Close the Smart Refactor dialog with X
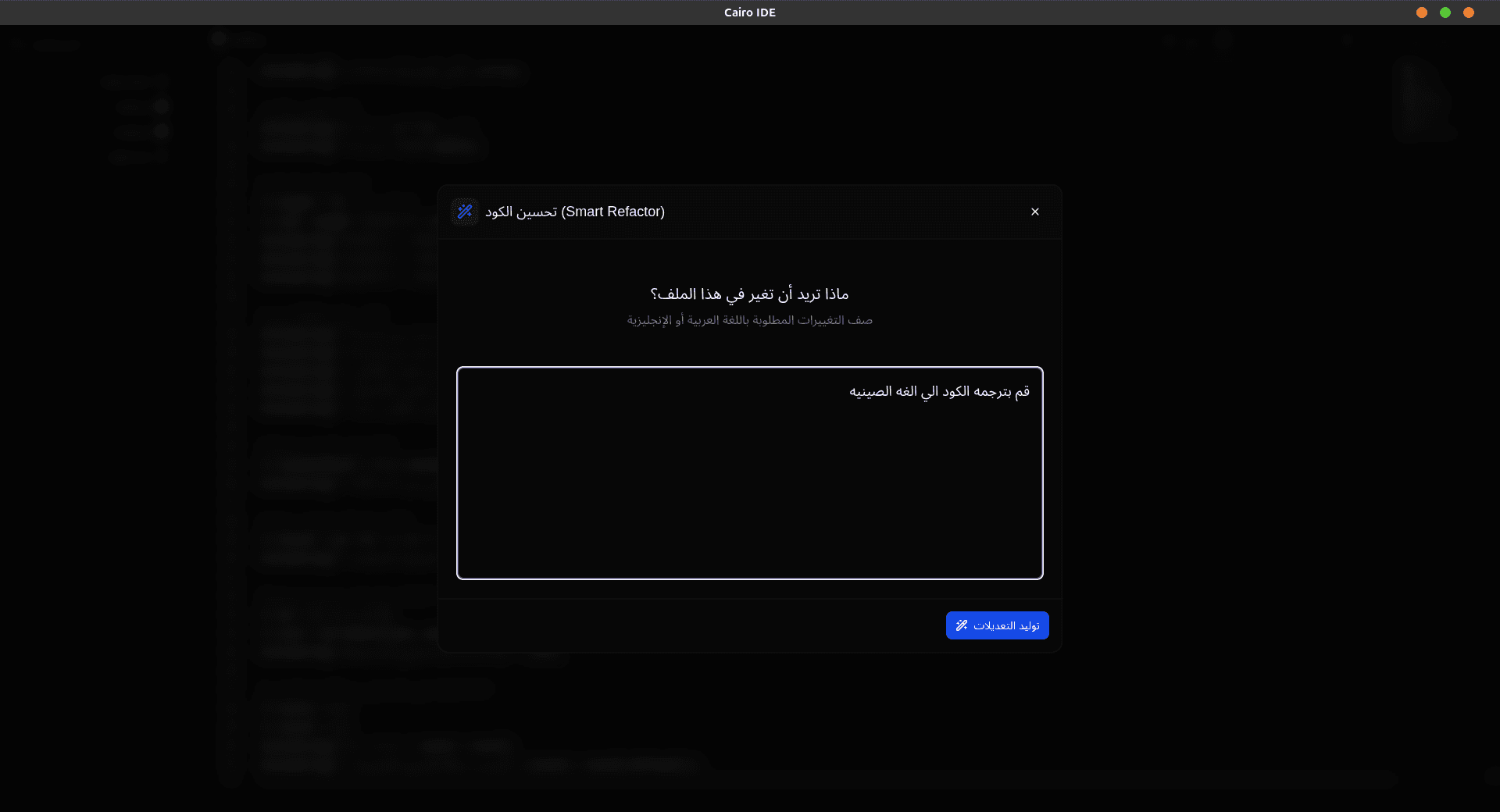 (x=1034, y=212)
